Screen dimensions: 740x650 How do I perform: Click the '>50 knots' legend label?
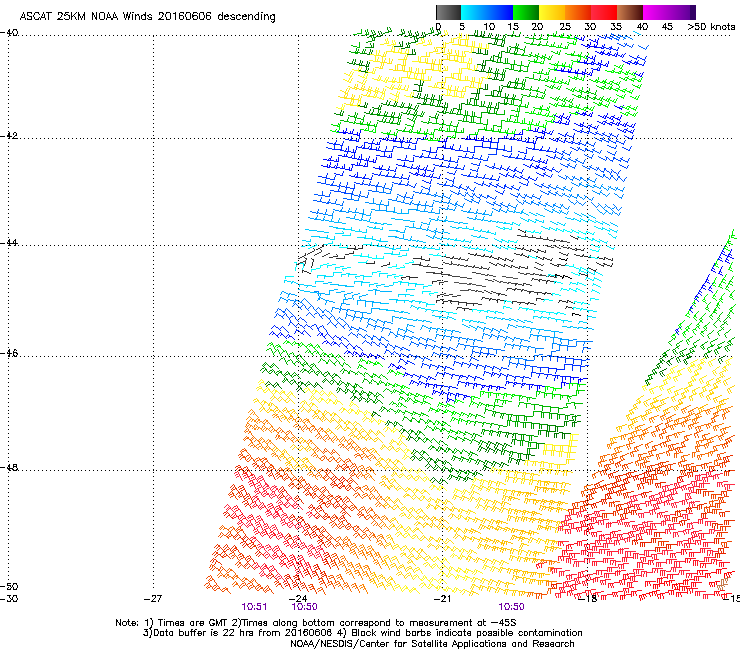711,26
